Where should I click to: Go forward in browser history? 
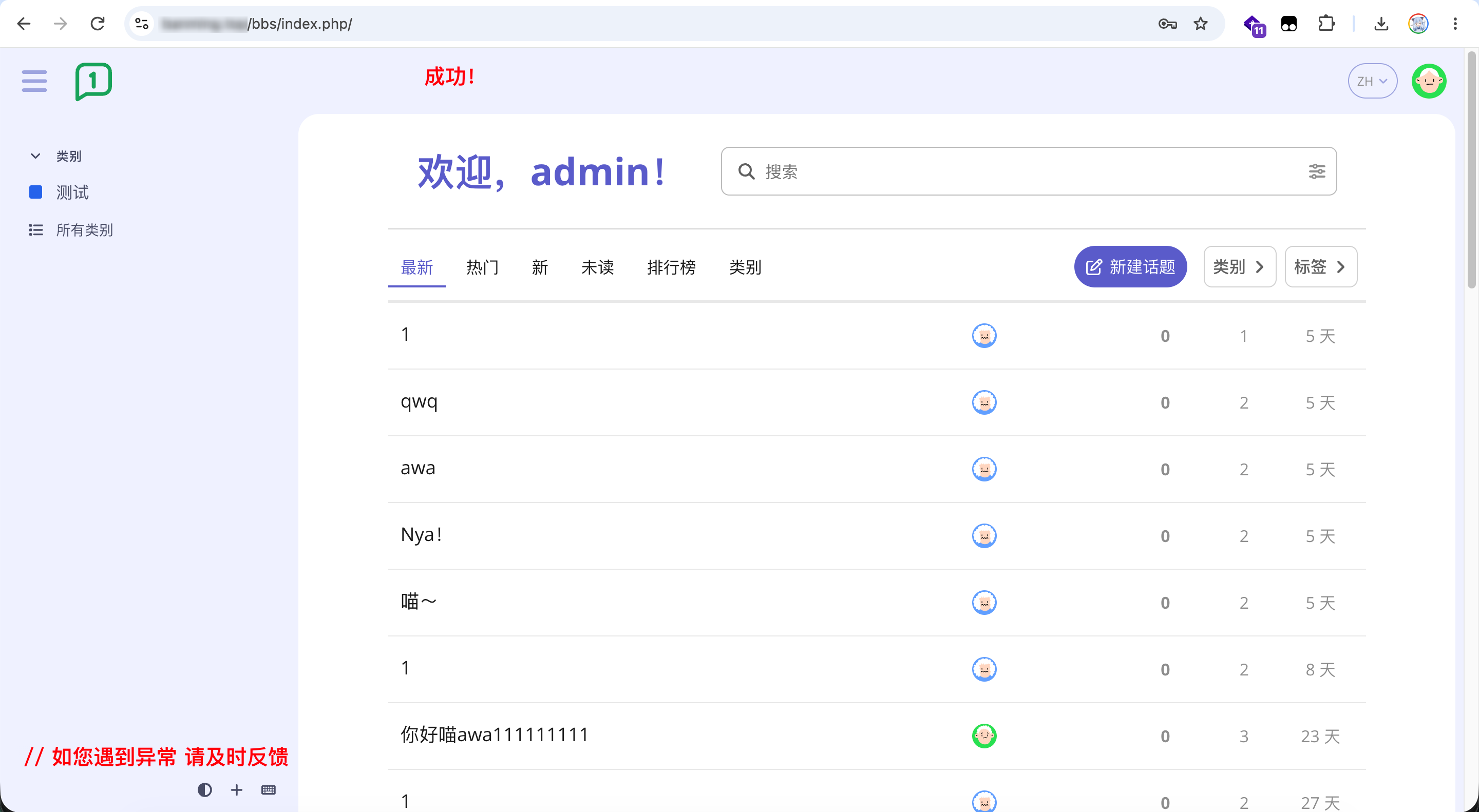[x=60, y=24]
